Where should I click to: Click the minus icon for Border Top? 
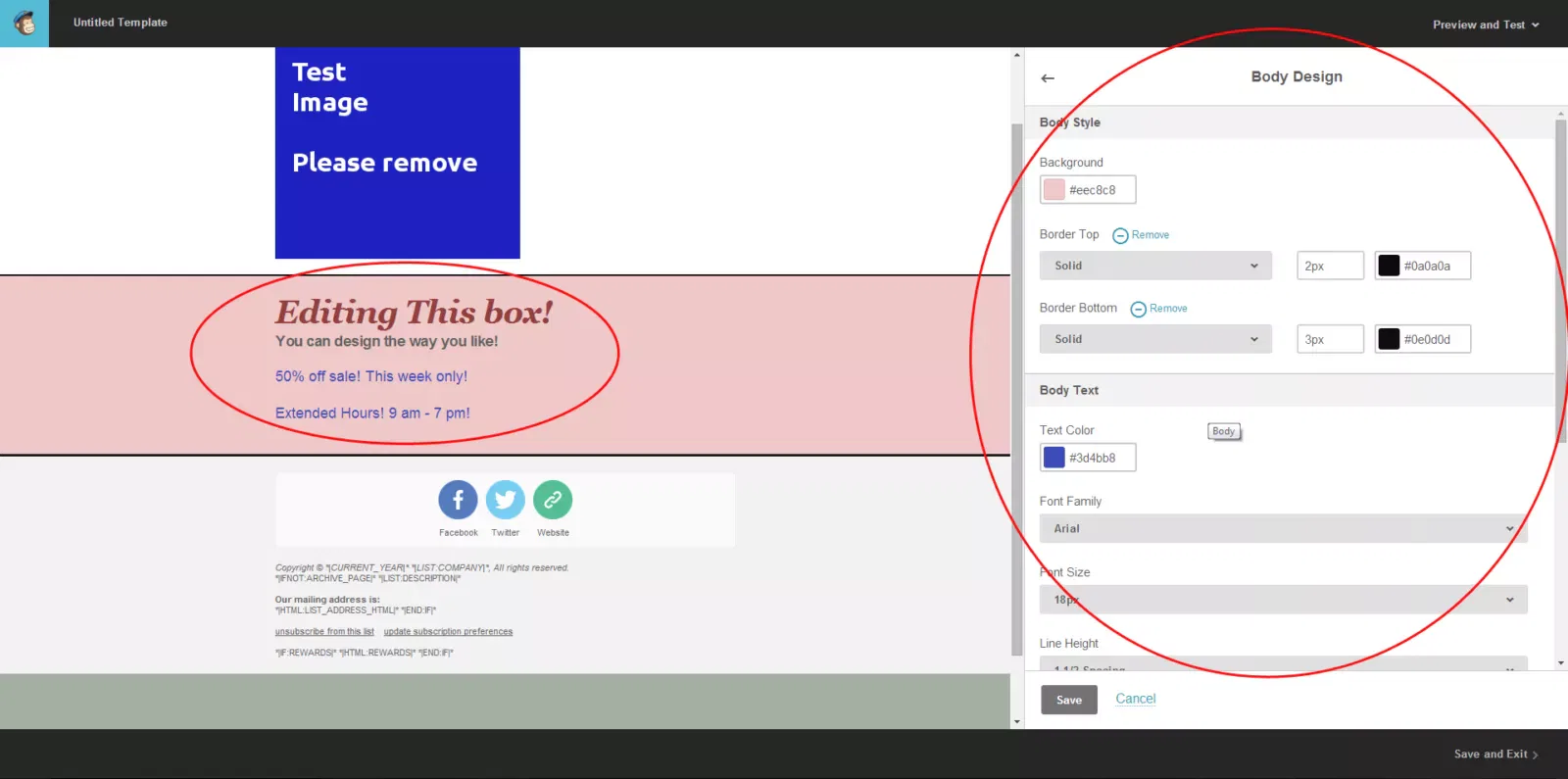(x=1120, y=236)
